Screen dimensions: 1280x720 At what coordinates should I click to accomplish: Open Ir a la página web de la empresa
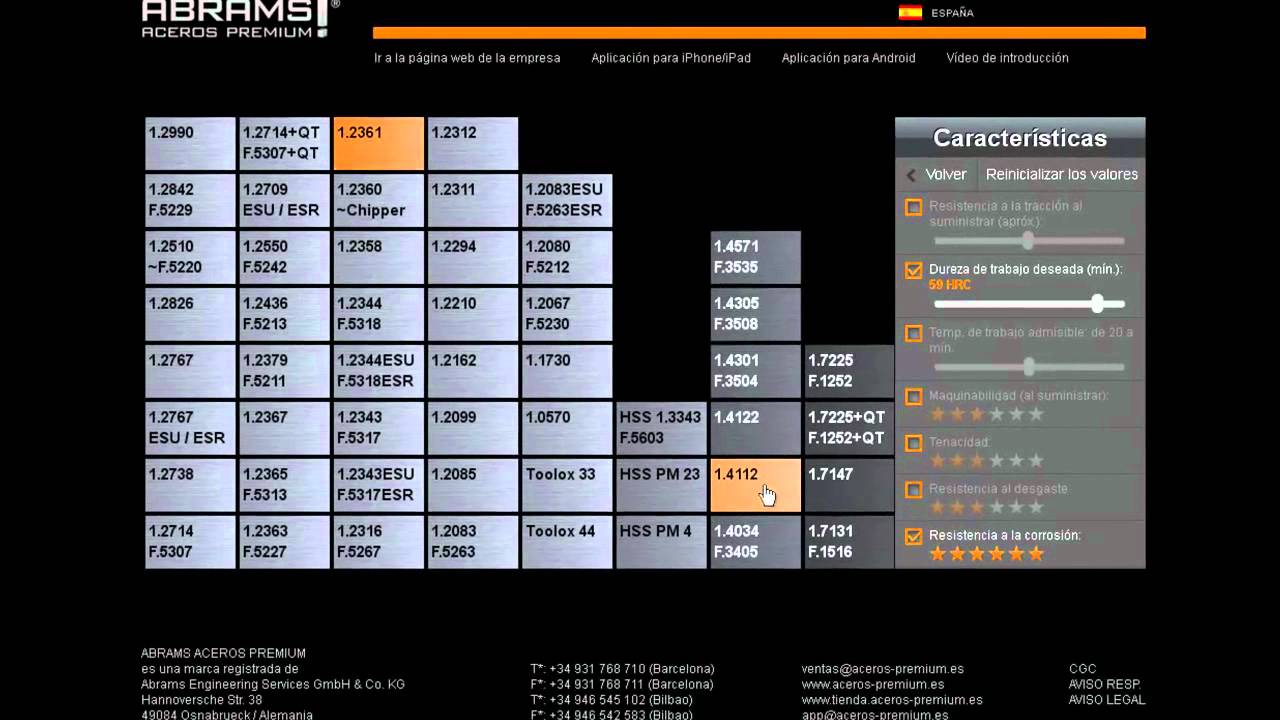click(x=467, y=58)
